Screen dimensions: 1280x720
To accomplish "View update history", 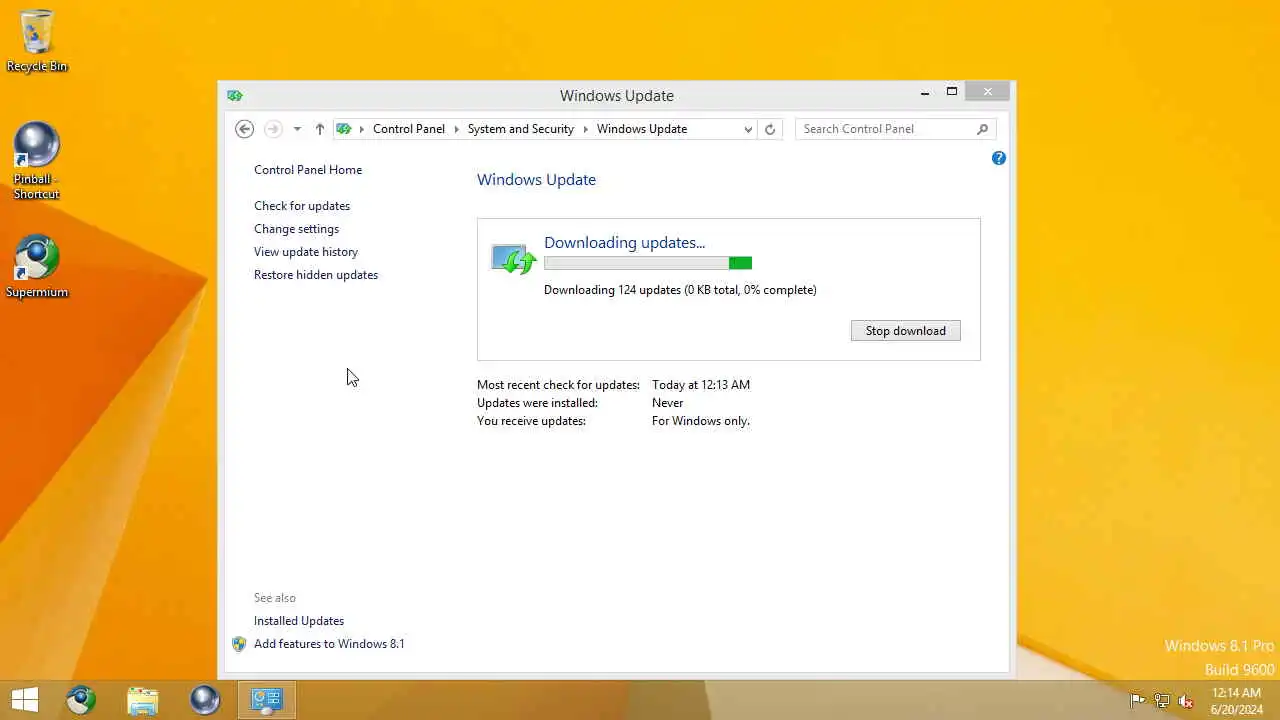I will (x=306, y=252).
